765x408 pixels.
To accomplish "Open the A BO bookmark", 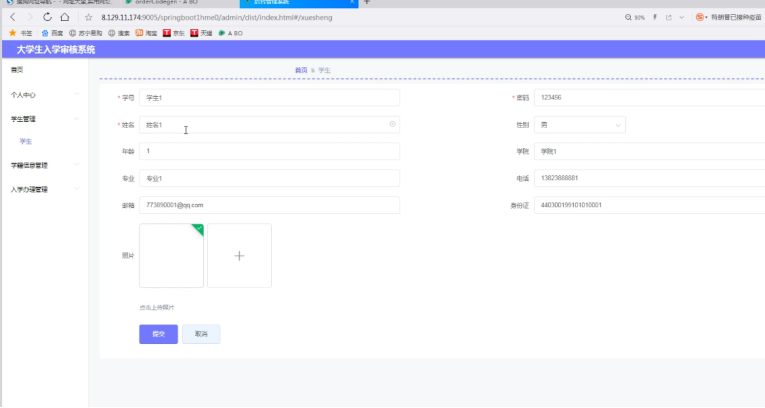I will 230,33.
